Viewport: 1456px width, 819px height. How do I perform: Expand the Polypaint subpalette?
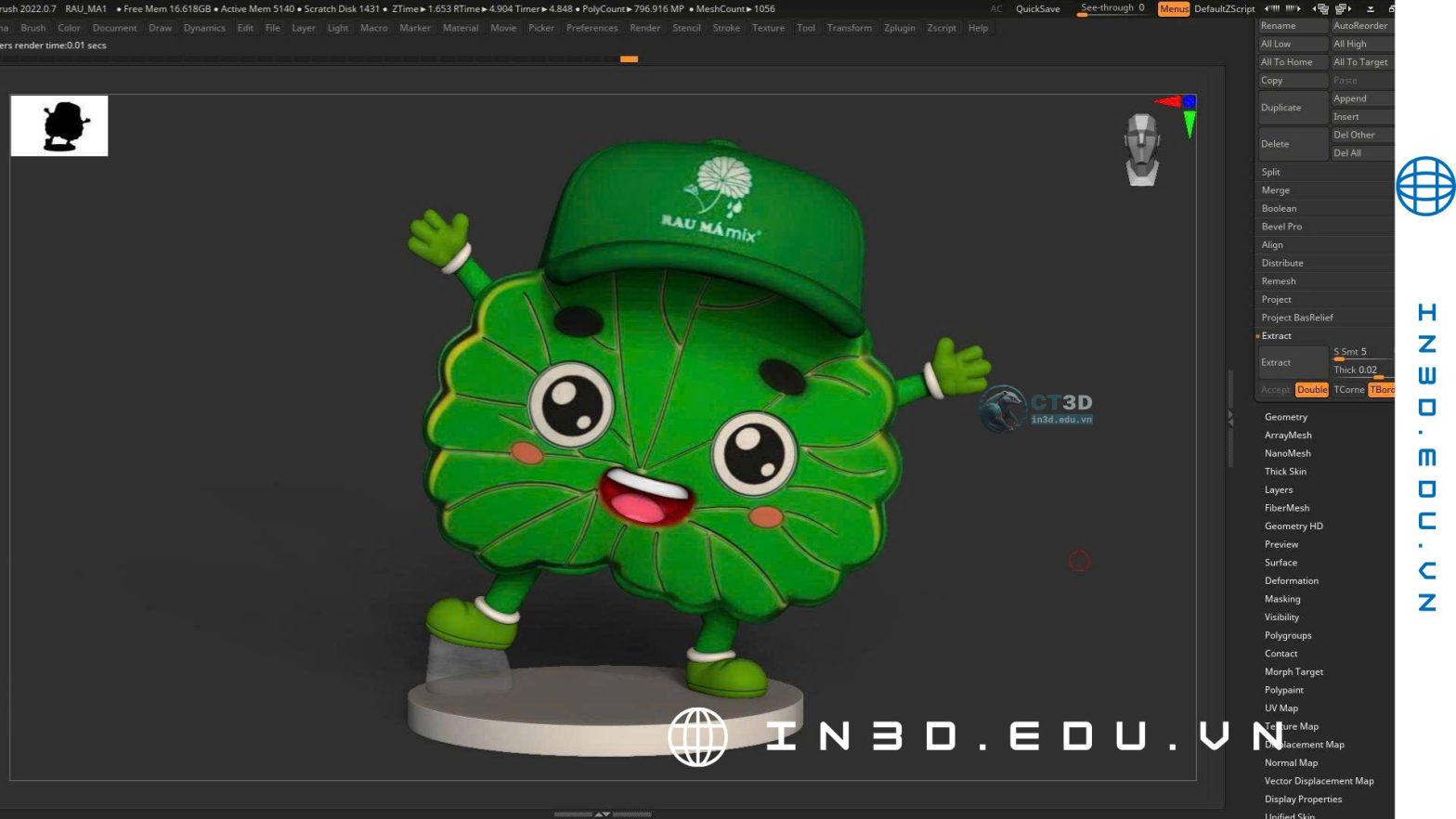(x=1284, y=690)
